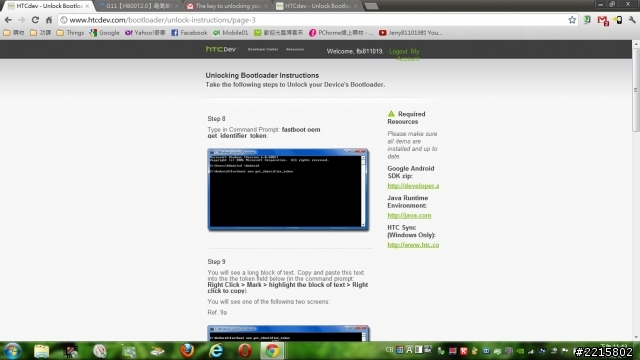Open the Google bookmark

coord(104,33)
